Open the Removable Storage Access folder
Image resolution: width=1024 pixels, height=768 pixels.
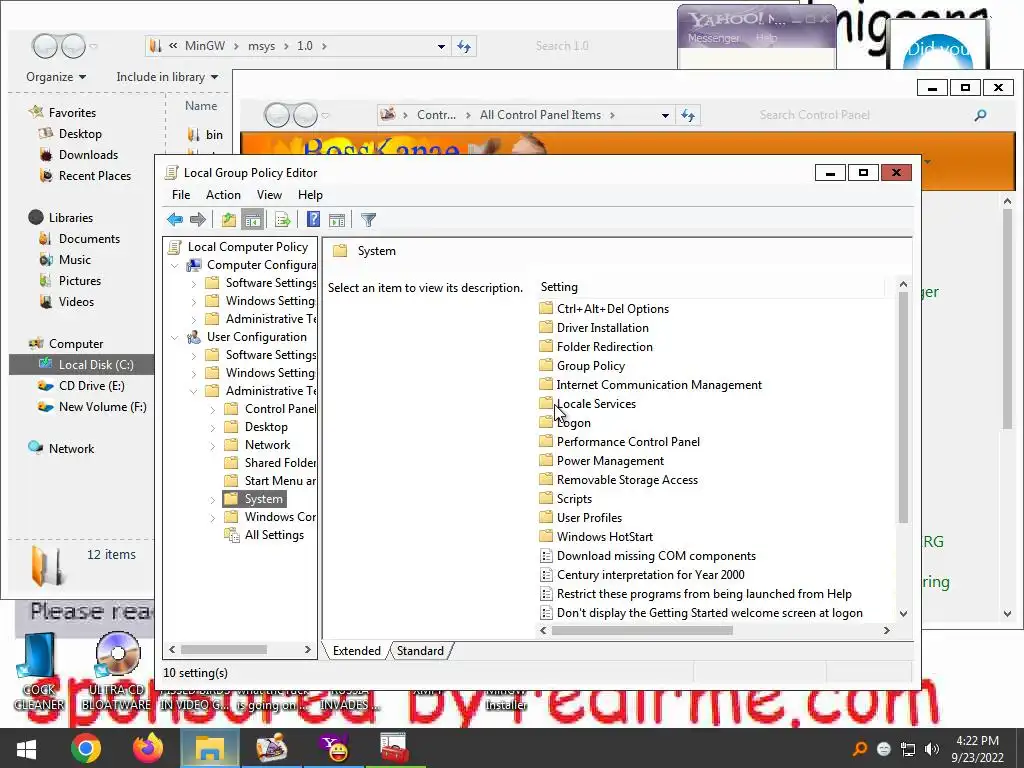click(627, 479)
